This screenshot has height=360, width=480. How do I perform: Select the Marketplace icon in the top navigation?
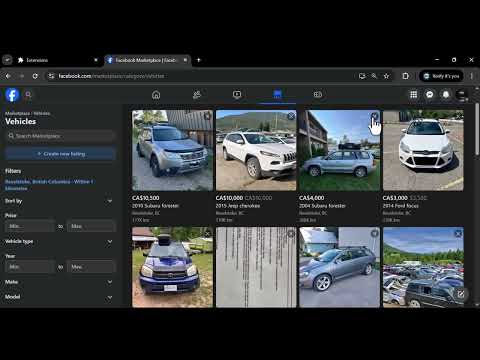(x=277, y=95)
